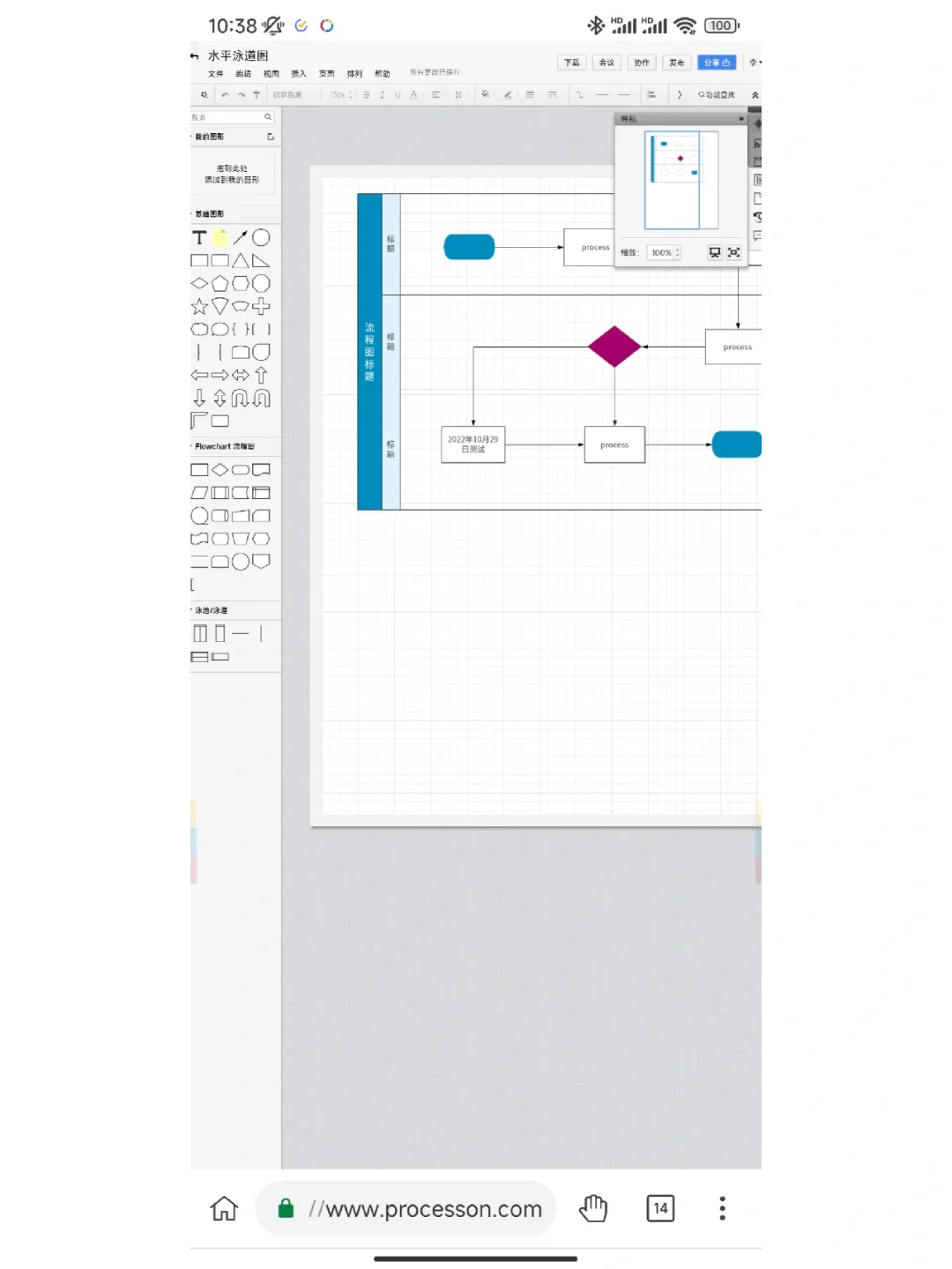Open the browser tab count button
This screenshot has height=1269, width=952.
tap(660, 1208)
